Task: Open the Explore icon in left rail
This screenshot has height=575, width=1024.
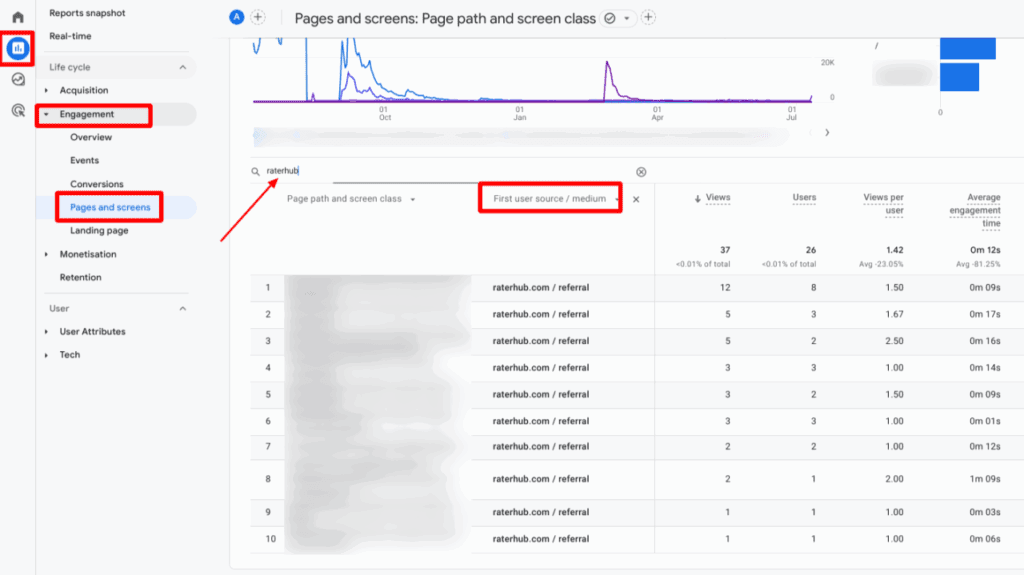Action: (x=18, y=80)
